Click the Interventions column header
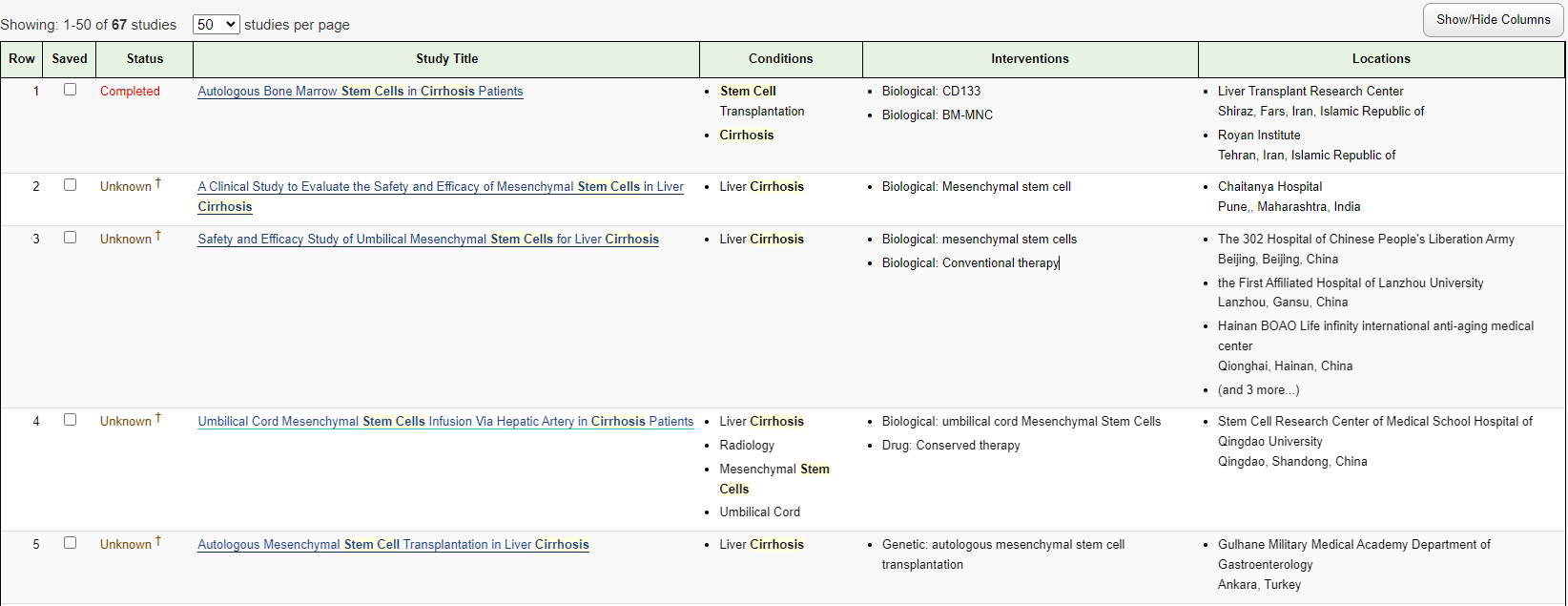1568x606 pixels. pyautogui.click(x=1030, y=59)
